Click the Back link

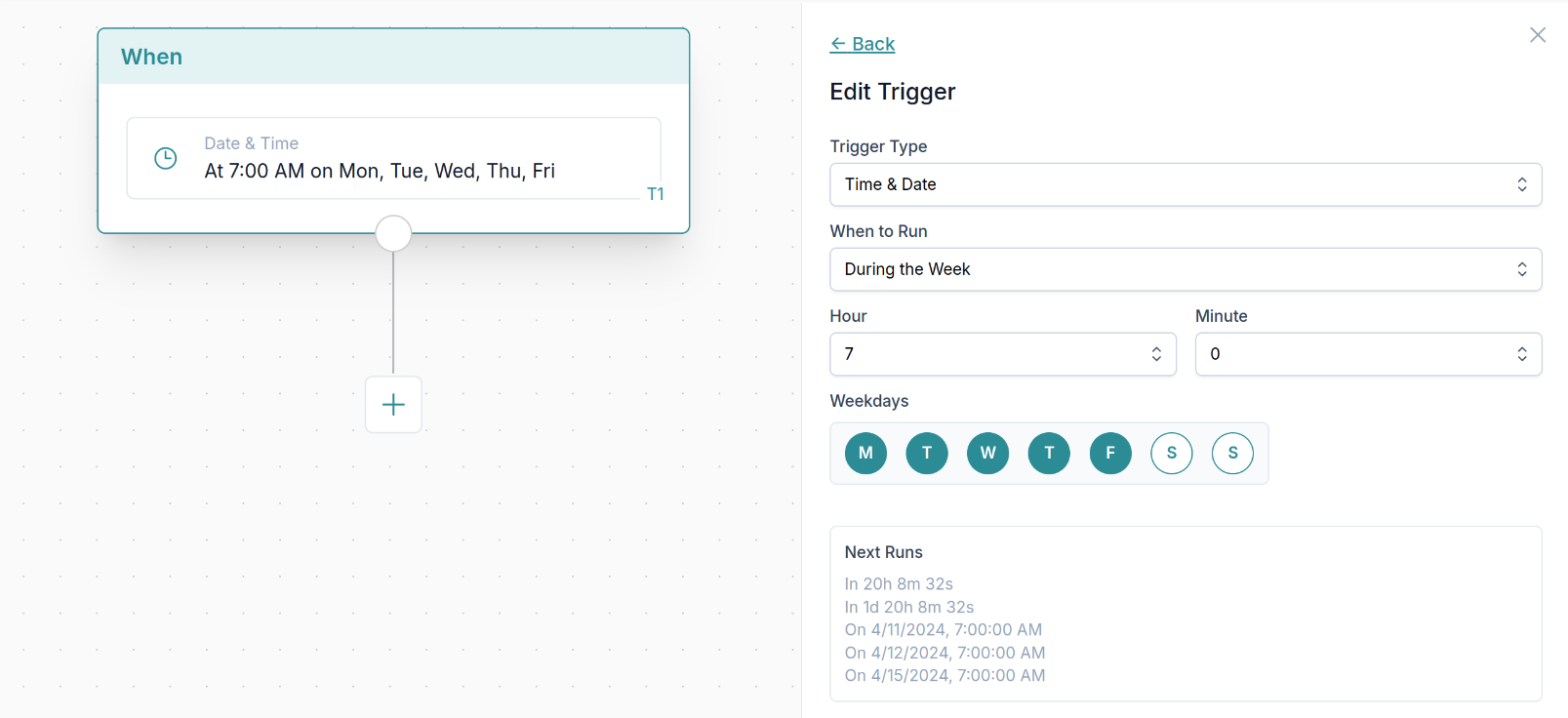[x=872, y=44]
